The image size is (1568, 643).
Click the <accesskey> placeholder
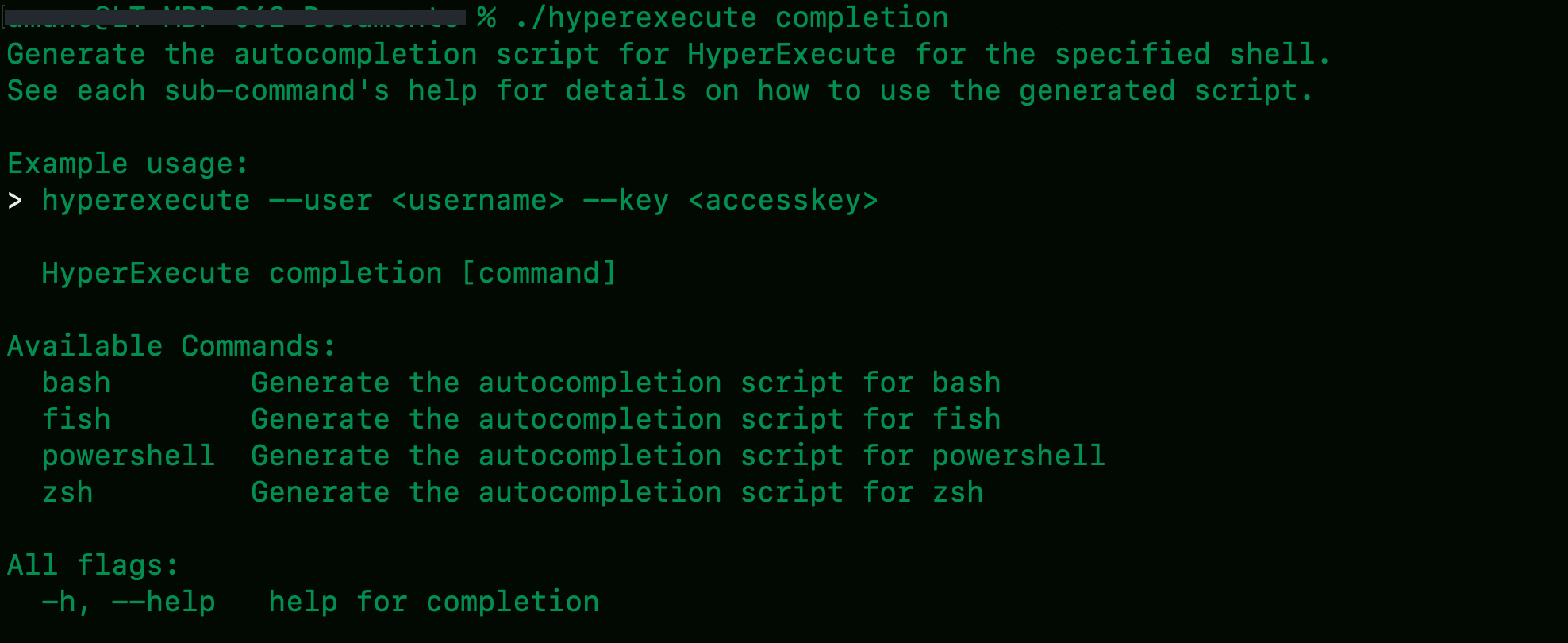point(783,200)
